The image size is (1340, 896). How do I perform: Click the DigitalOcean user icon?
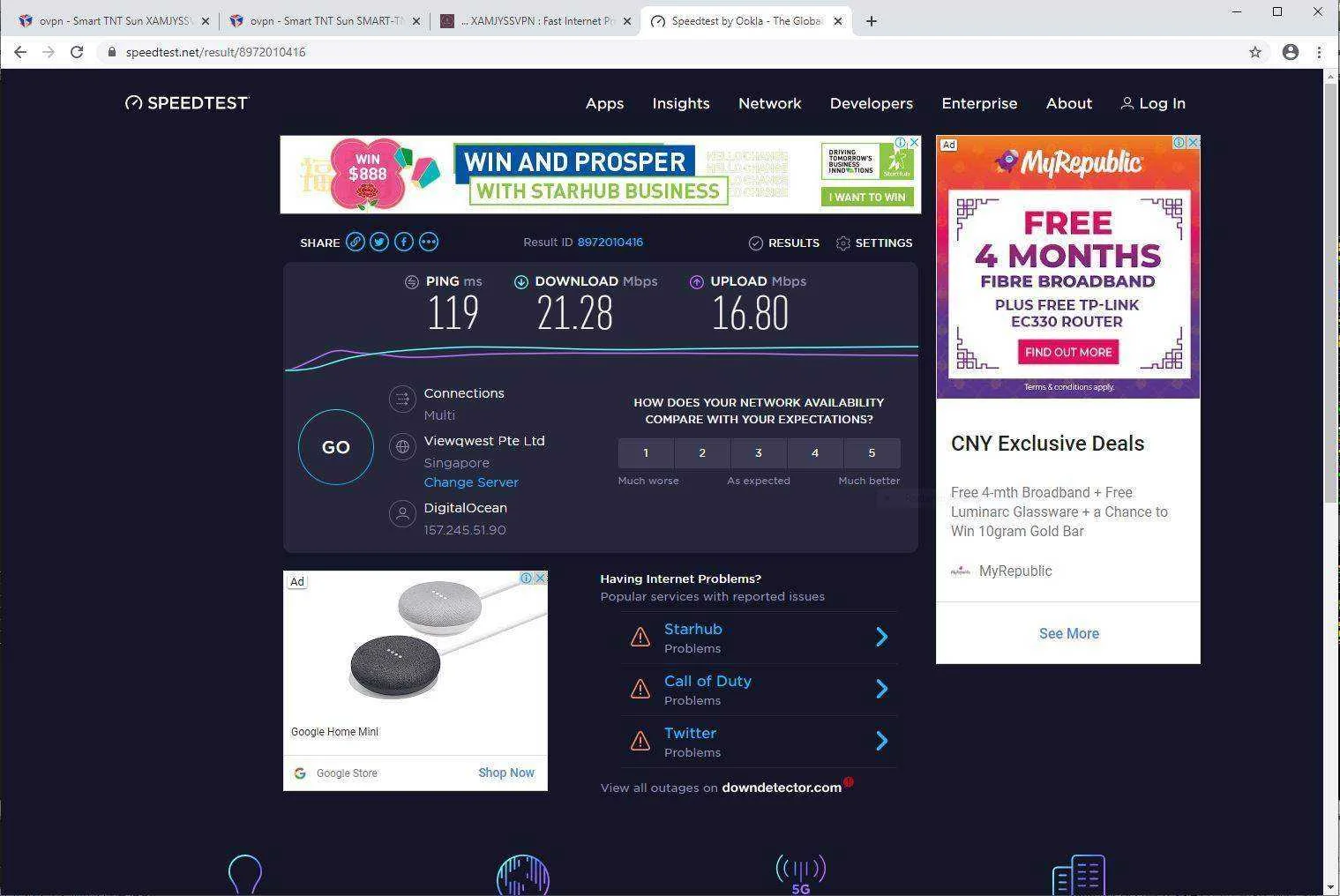pyautogui.click(x=402, y=513)
